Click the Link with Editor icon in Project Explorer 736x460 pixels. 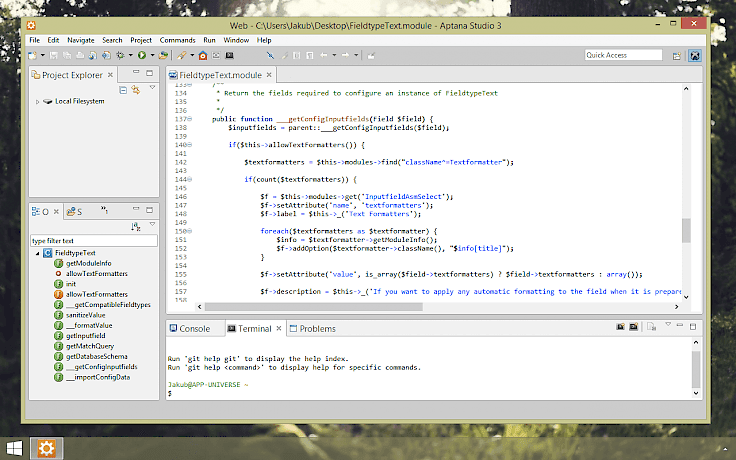pos(134,90)
